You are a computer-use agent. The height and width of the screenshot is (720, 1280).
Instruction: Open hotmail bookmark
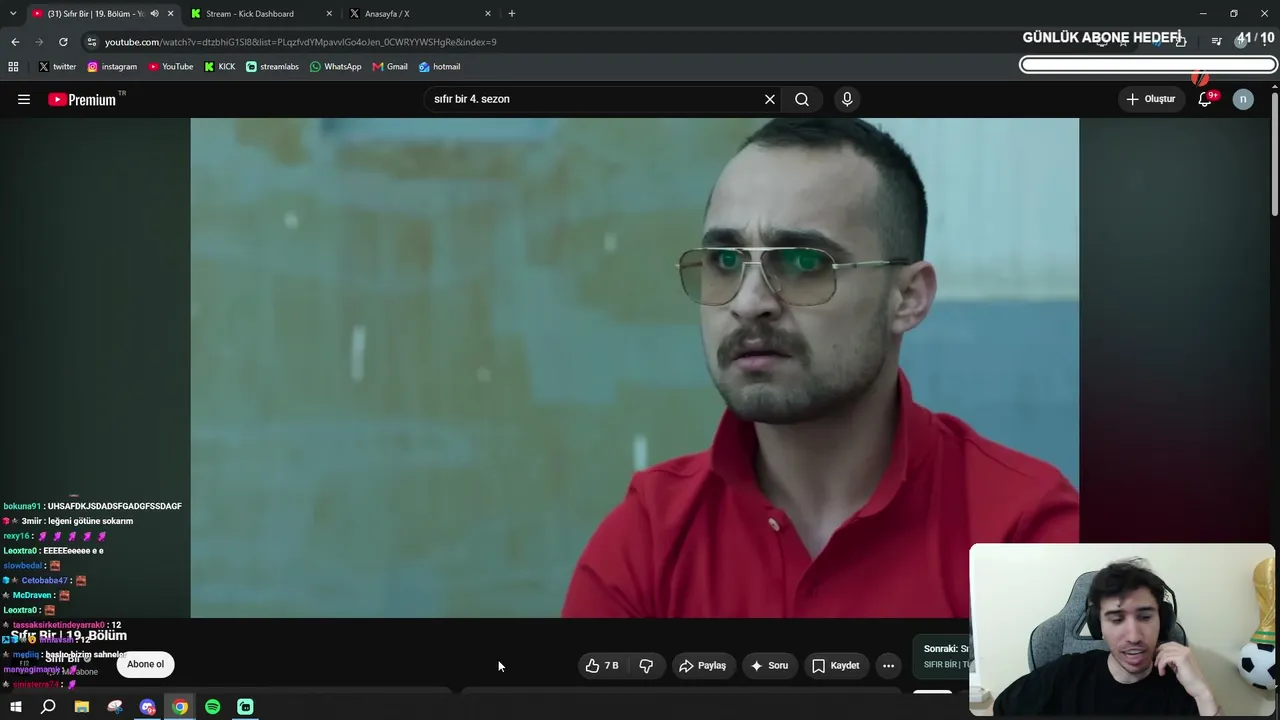pos(440,67)
